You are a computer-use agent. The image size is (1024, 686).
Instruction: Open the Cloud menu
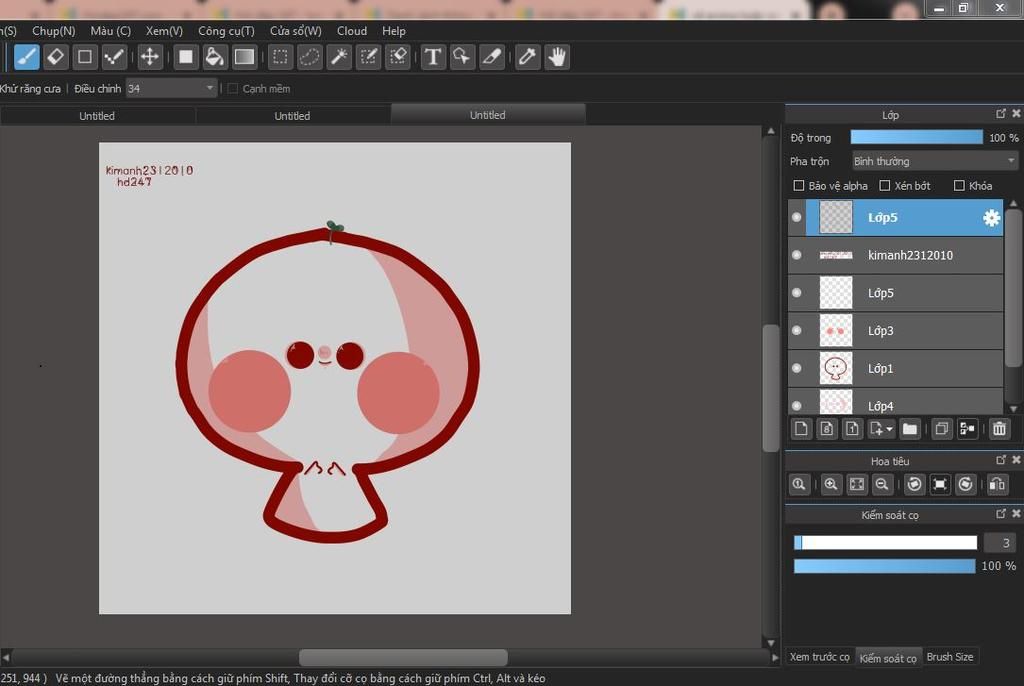click(352, 31)
